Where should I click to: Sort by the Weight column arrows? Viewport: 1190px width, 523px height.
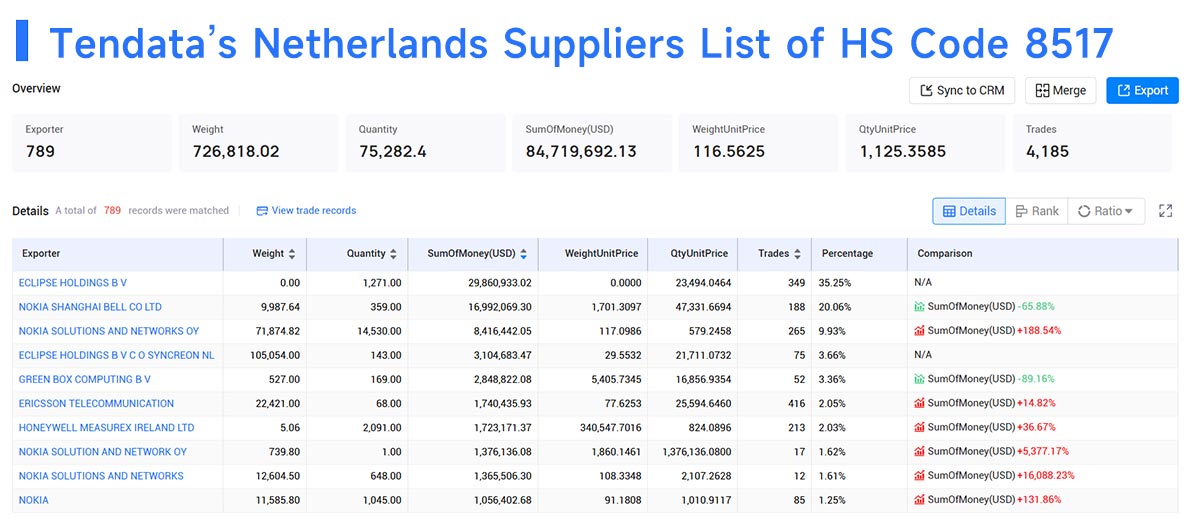292,254
